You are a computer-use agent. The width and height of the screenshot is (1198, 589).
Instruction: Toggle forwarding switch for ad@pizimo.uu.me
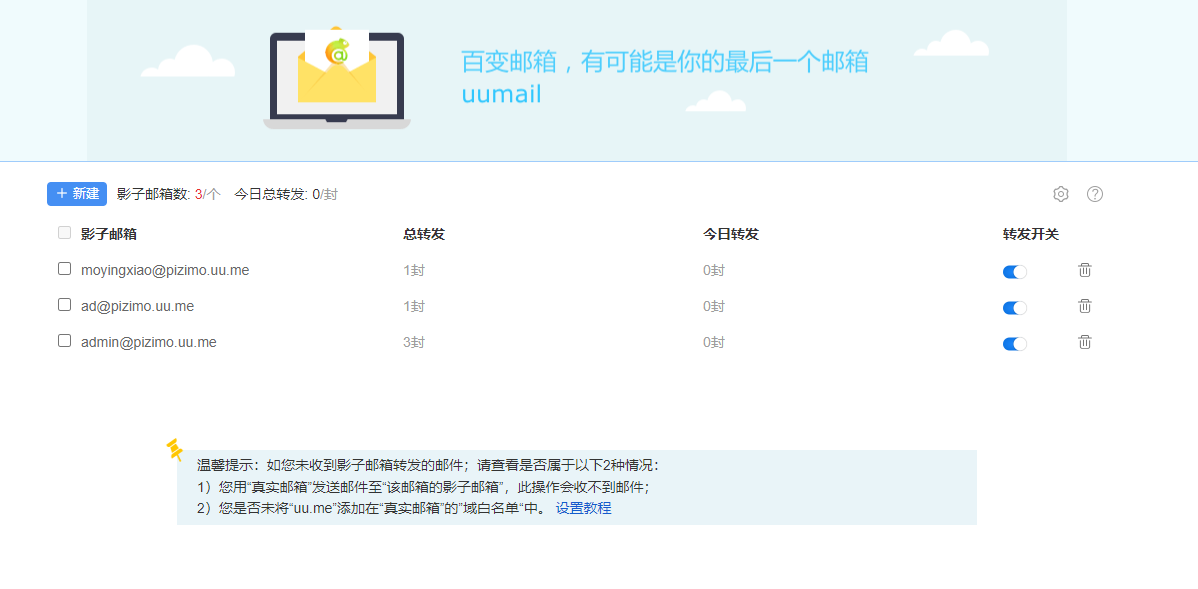tap(1015, 307)
